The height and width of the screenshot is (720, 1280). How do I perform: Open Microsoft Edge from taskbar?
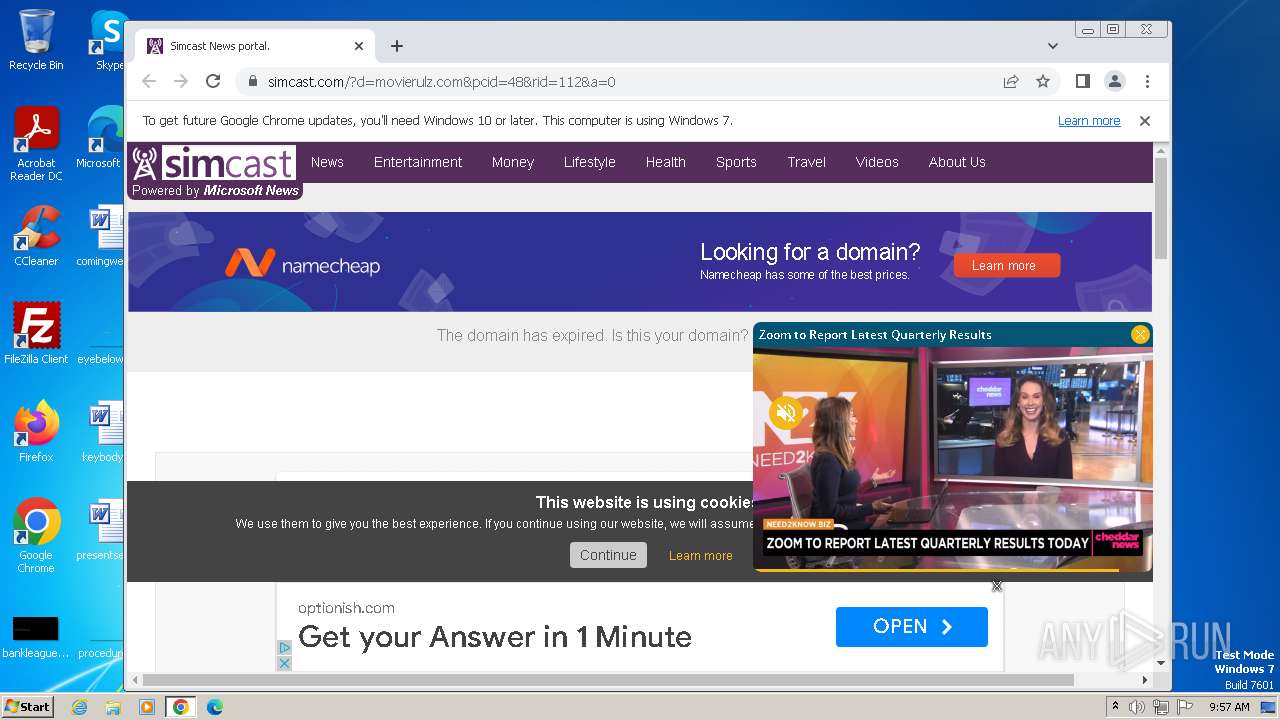[x=215, y=707]
